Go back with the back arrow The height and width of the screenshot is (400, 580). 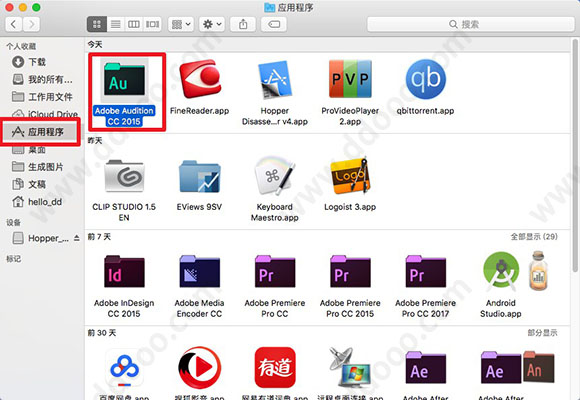tap(14, 24)
